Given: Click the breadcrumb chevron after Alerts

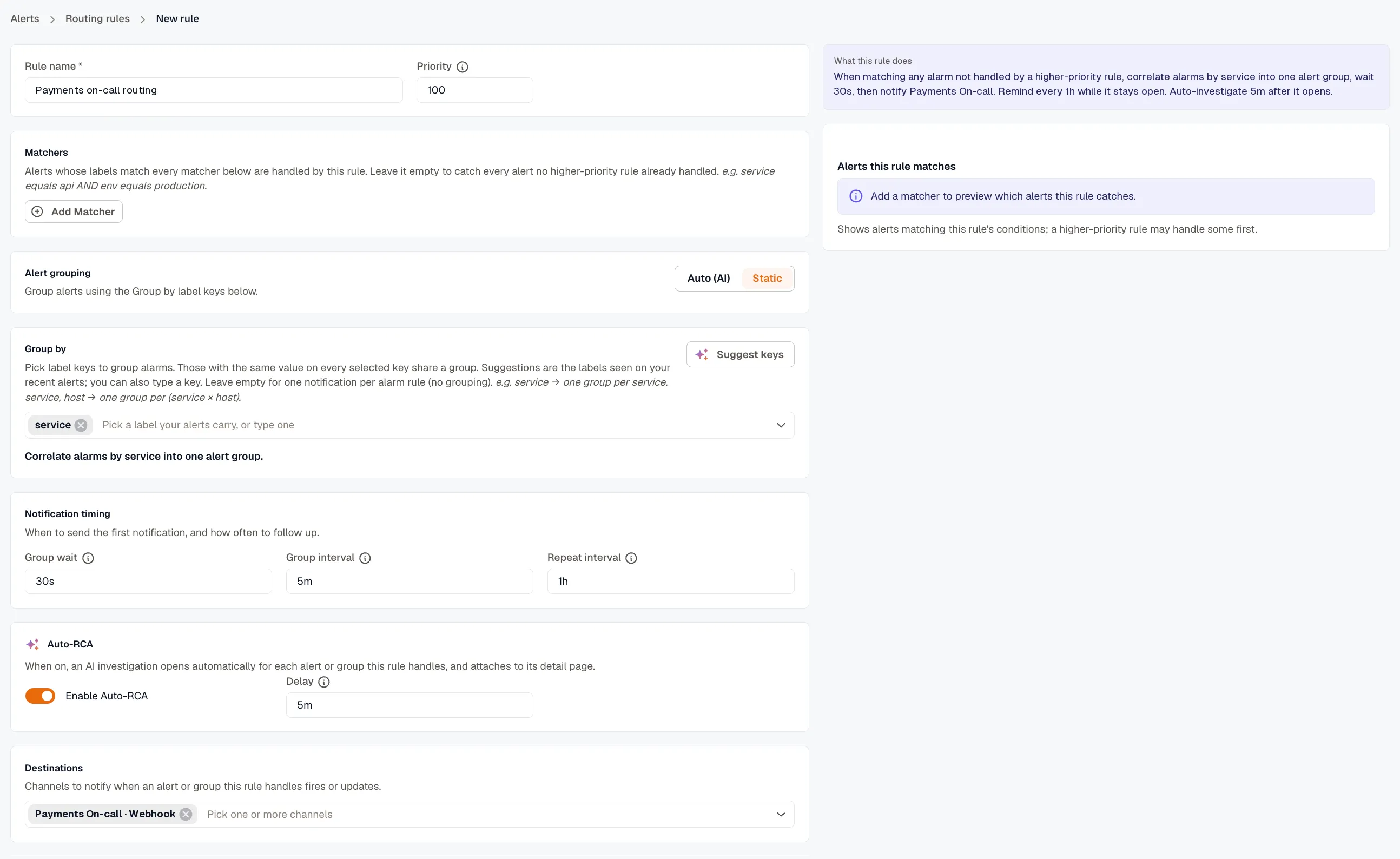Looking at the screenshot, I should 52,19.
